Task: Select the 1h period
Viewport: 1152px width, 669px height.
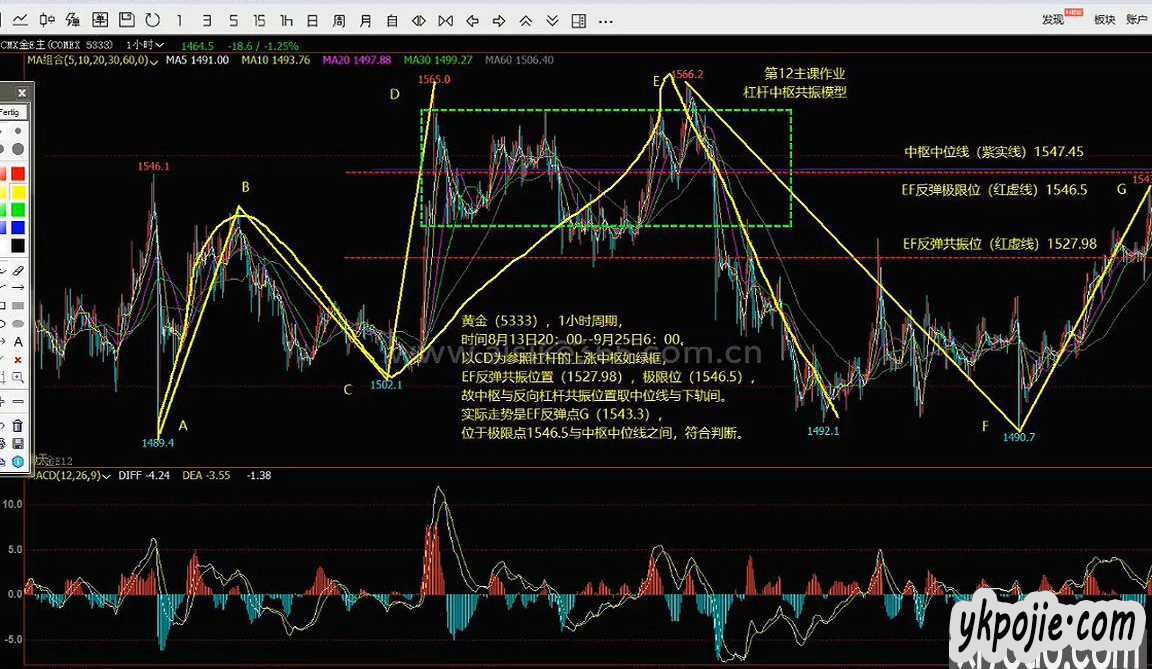Action: click(x=287, y=21)
